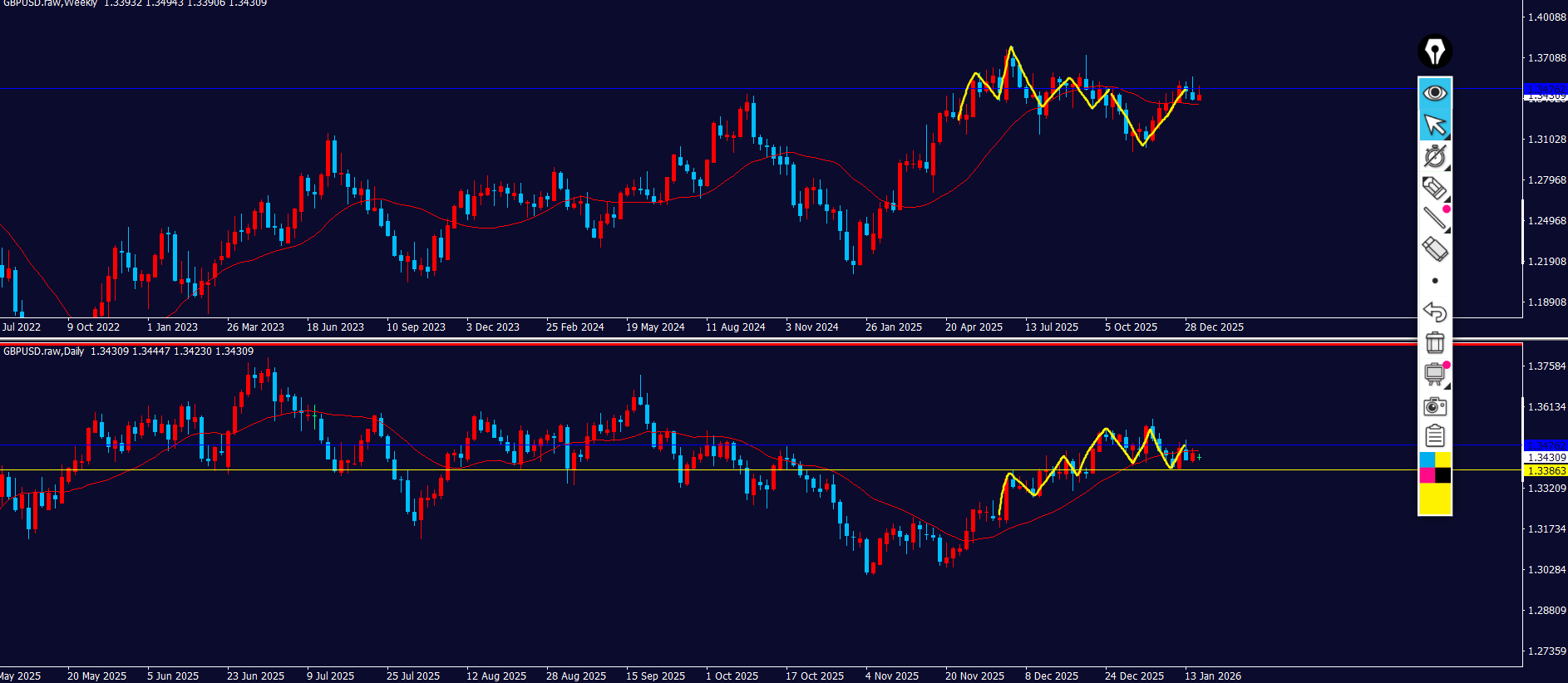Pick the cyan color swatch
1568x683 pixels.
1427,459
